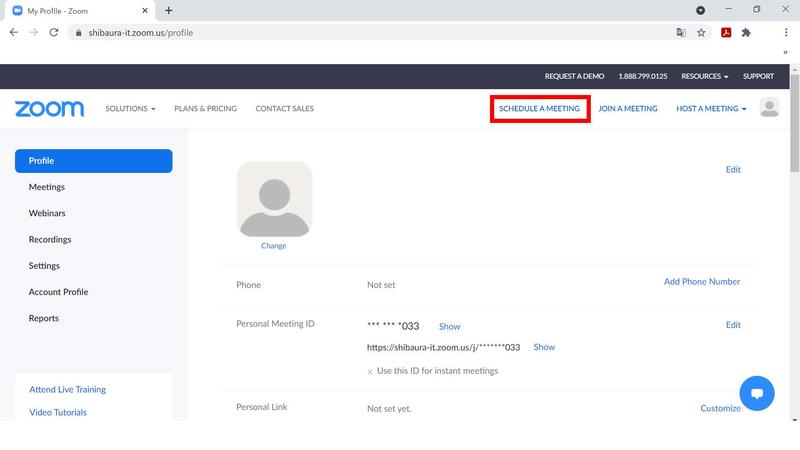Click Customize for Personal Link
The width and height of the screenshot is (800, 450).
pyautogui.click(x=720, y=408)
